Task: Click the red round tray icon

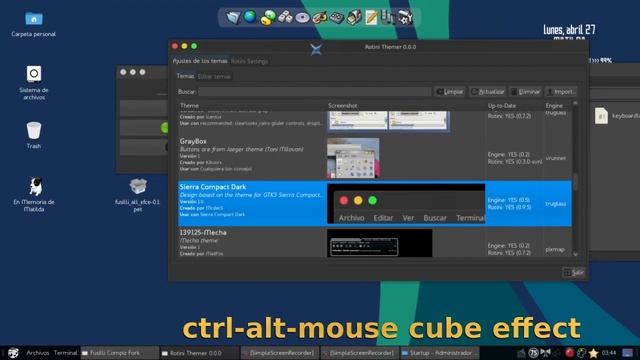Action: pos(570,352)
